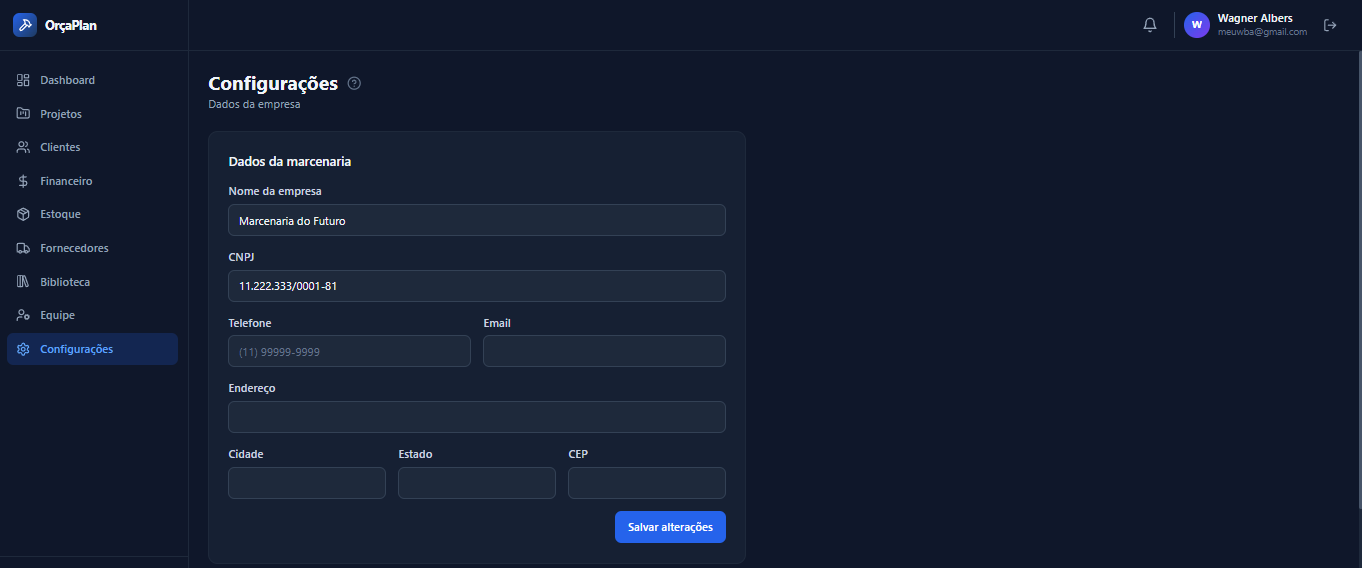Image resolution: width=1362 pixels, height=568 pixels.
Task: Open the notifications bell icon
Action: tap(1150, 25)
